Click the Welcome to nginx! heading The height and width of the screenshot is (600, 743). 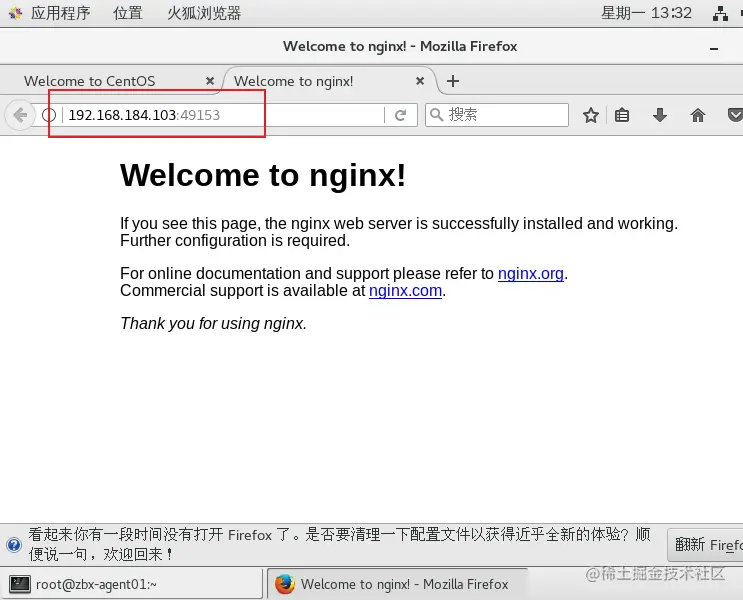coord(263,175)
